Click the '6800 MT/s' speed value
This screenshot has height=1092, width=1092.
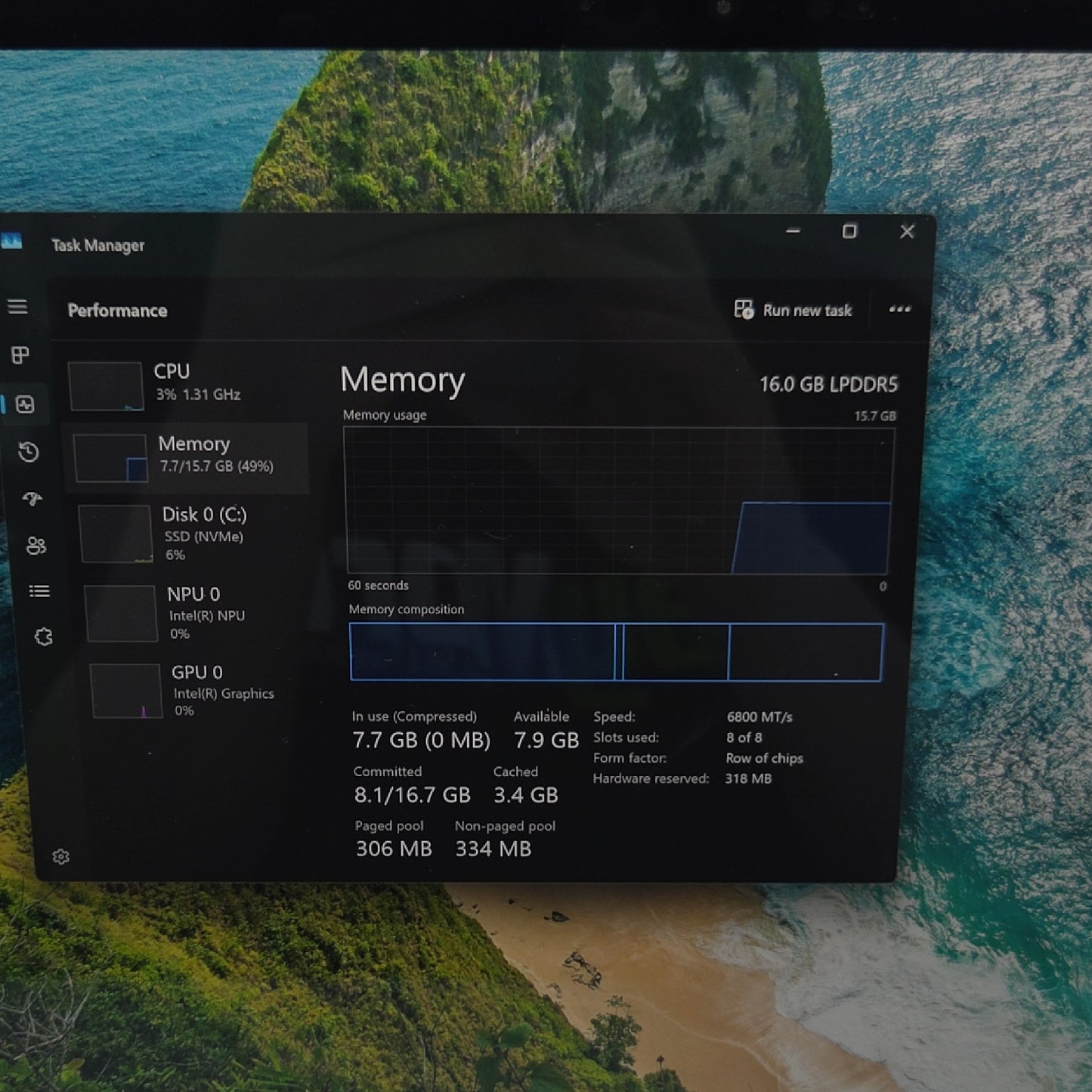[759, 716]
